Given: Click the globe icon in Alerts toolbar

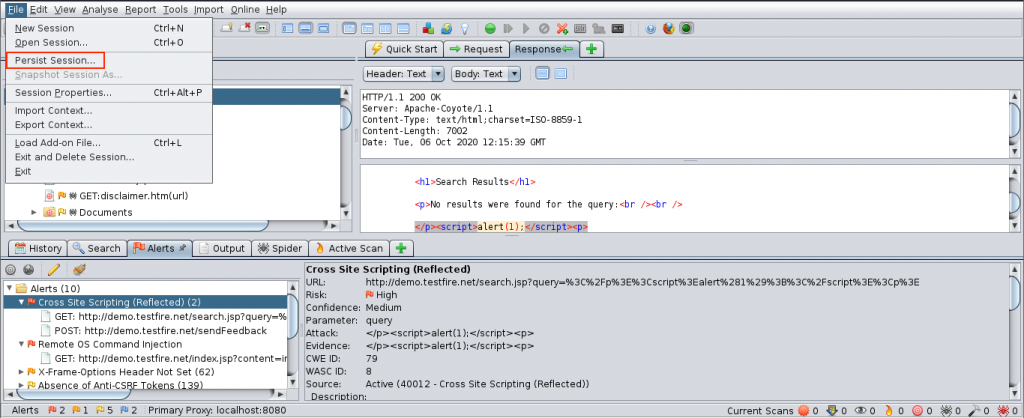Looking at the screenshot, I should pyautogui.click(x=29, y=269).
